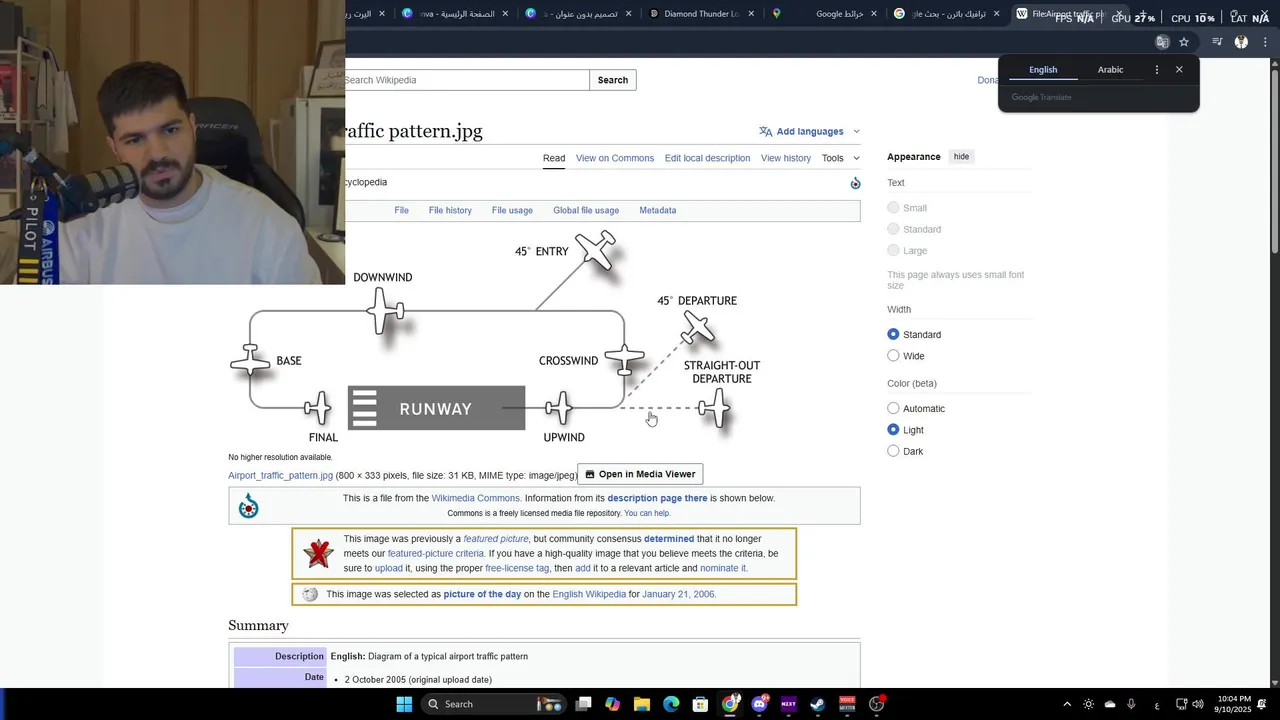Open the taskbar date and time flyout

(x=1234, y=704)
